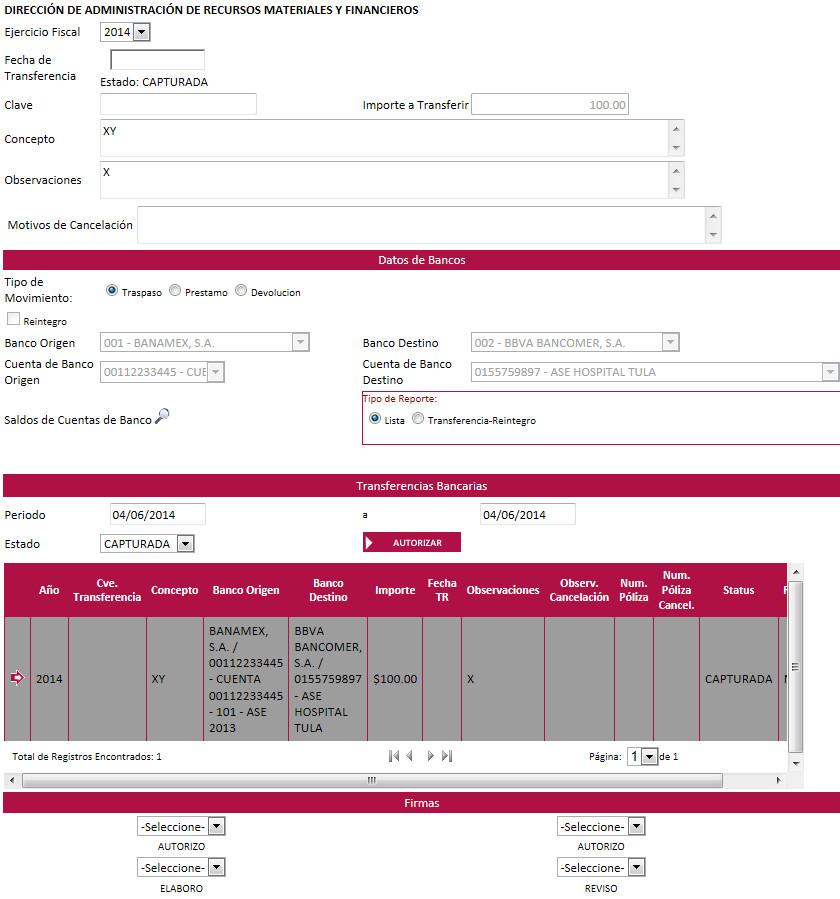840x899 pixels.
Task: Click the Observ. Cancelación column header
Action: point(579,590)
